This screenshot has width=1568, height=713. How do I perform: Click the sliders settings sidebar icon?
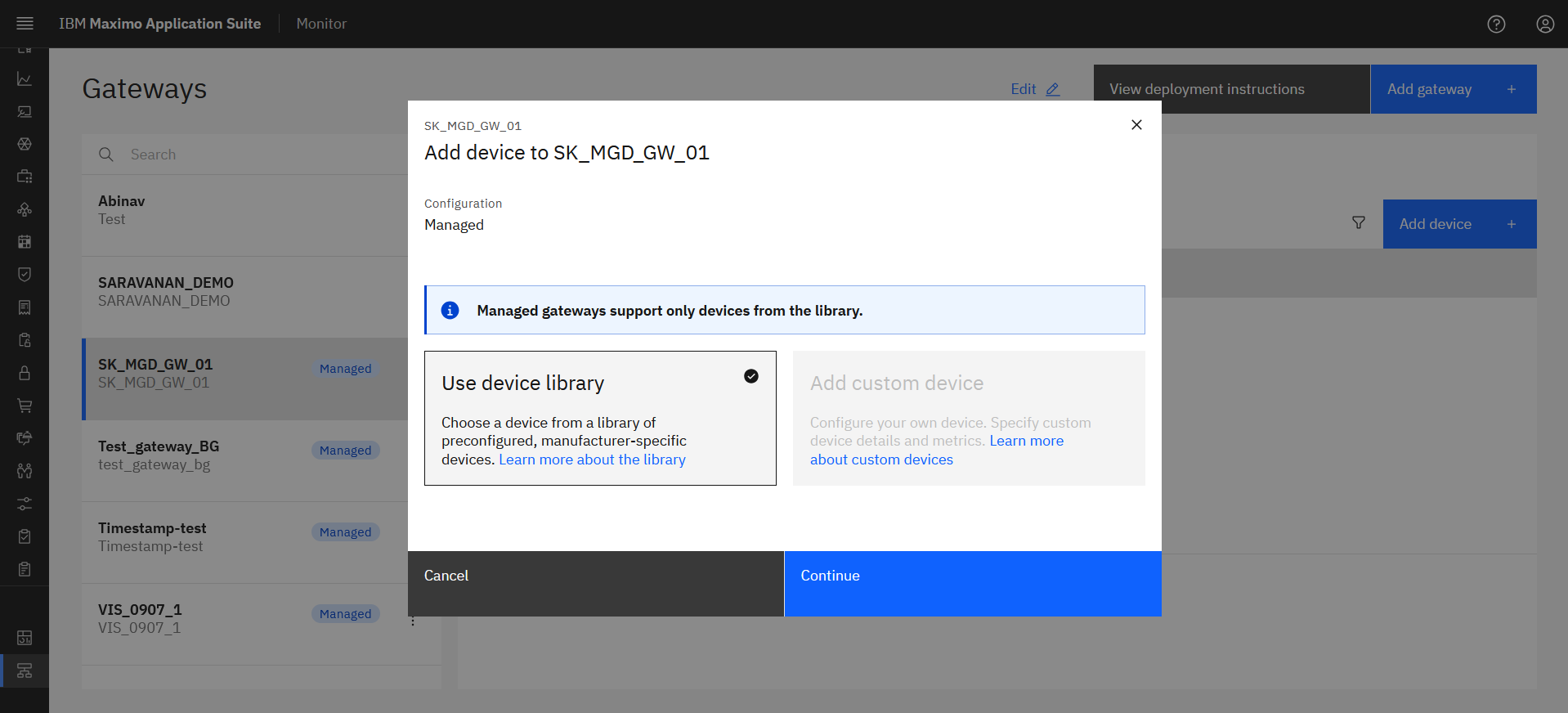[x=25, y=504]
